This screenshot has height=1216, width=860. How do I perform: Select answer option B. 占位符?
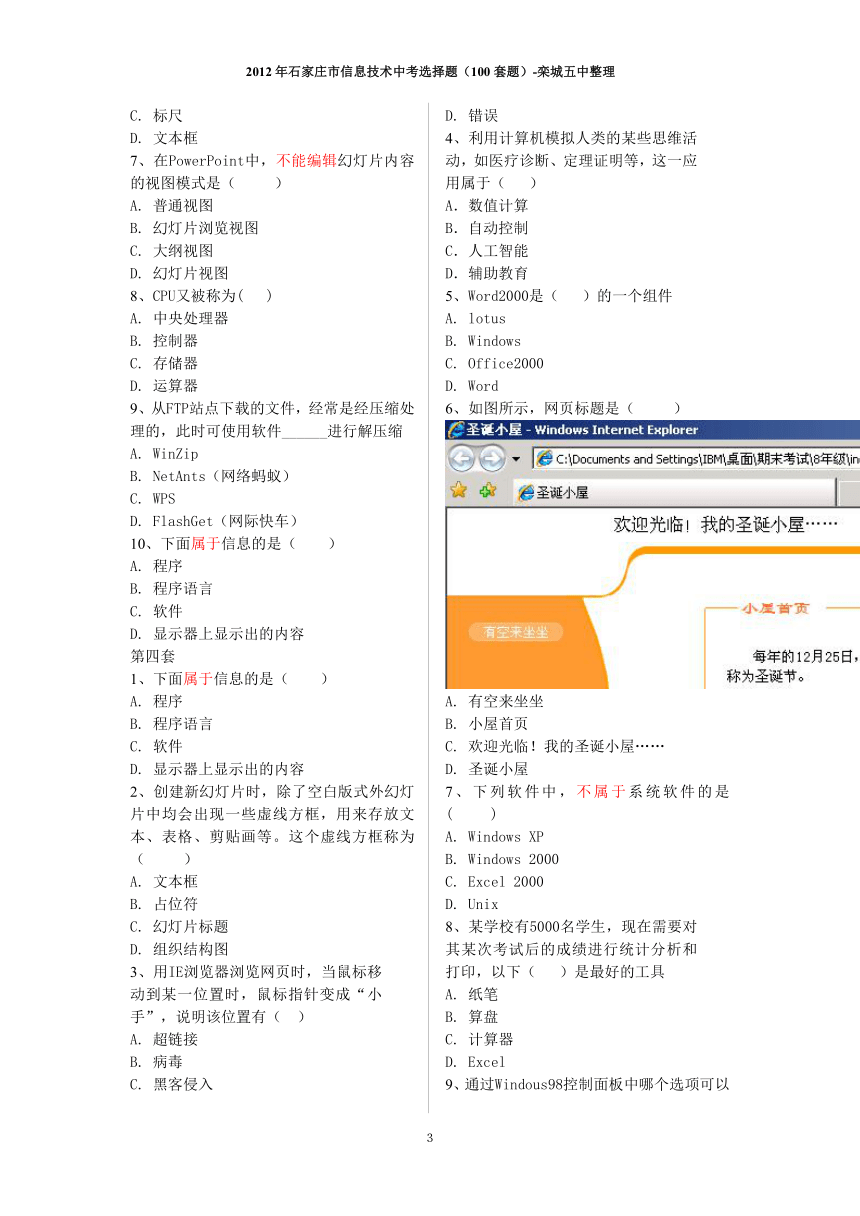click(x=164, y=904)
